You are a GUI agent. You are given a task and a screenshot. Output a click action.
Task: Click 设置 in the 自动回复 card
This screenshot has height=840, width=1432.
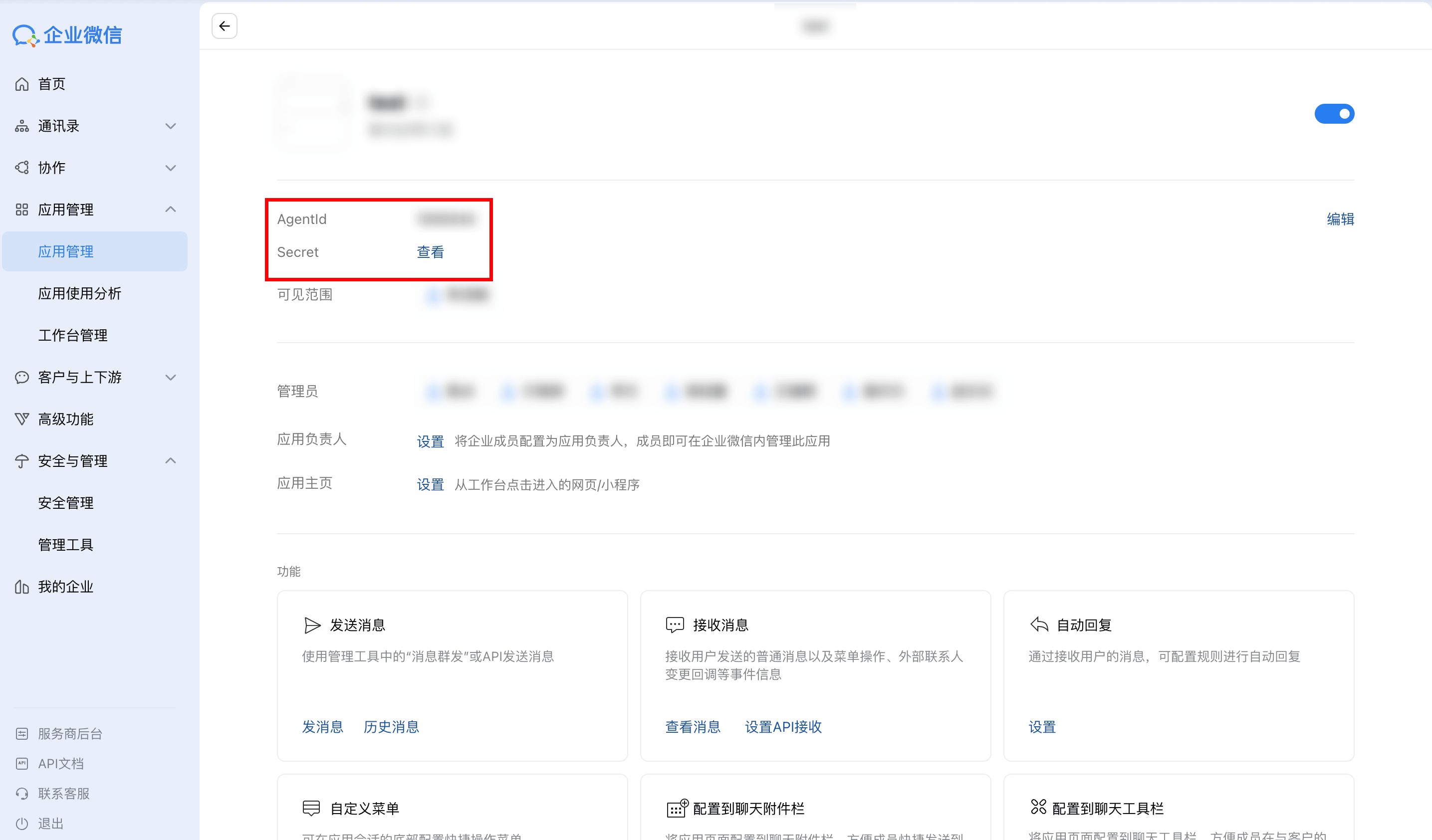(x=1042, y=727)
